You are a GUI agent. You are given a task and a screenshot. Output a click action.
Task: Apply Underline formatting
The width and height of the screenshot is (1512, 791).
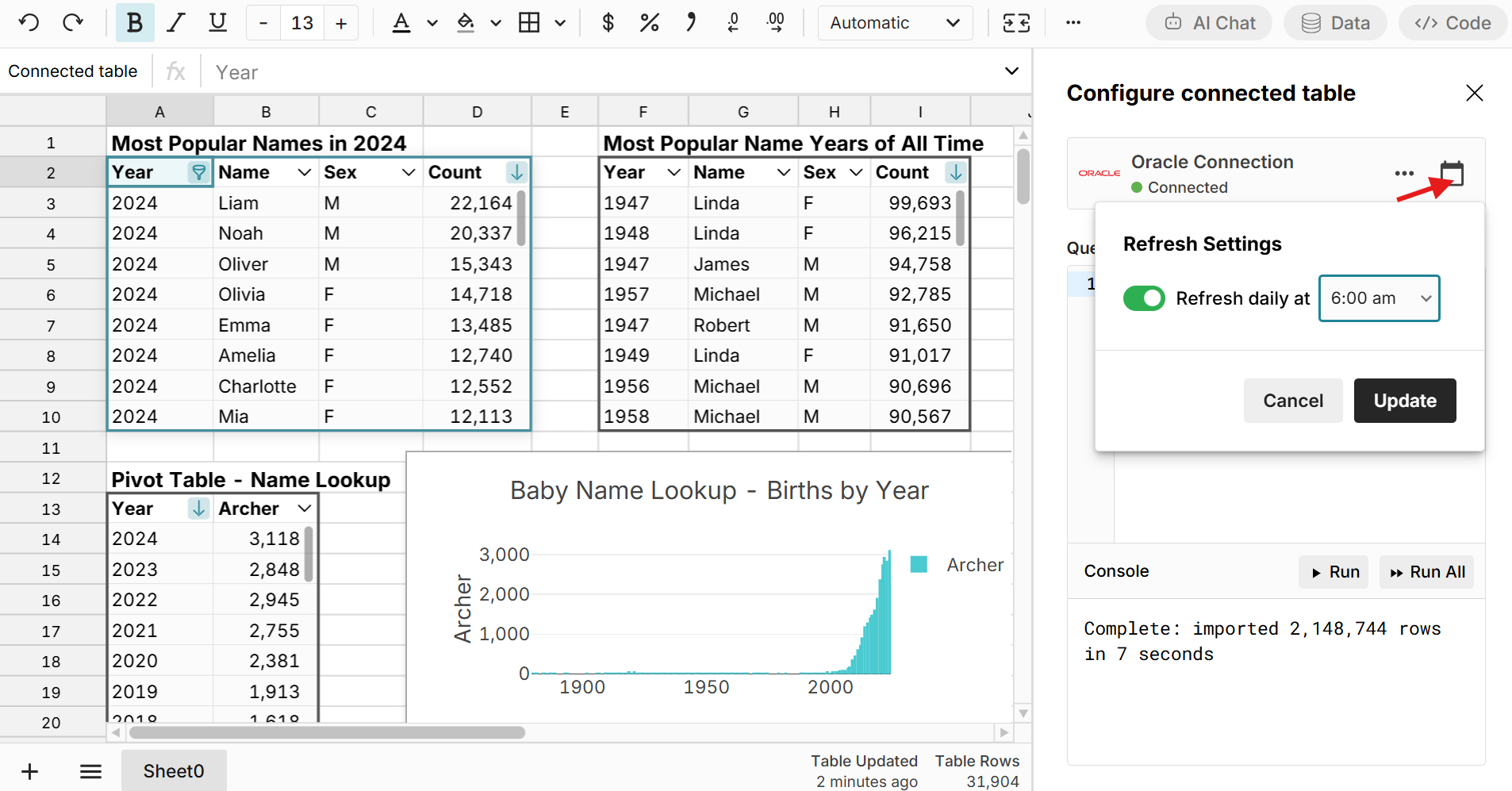(217, 23)
